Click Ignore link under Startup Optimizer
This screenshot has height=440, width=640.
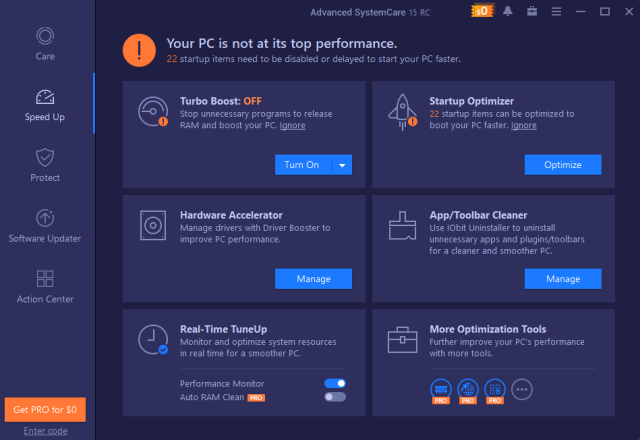pyautogui.click(x=524, y=125)
